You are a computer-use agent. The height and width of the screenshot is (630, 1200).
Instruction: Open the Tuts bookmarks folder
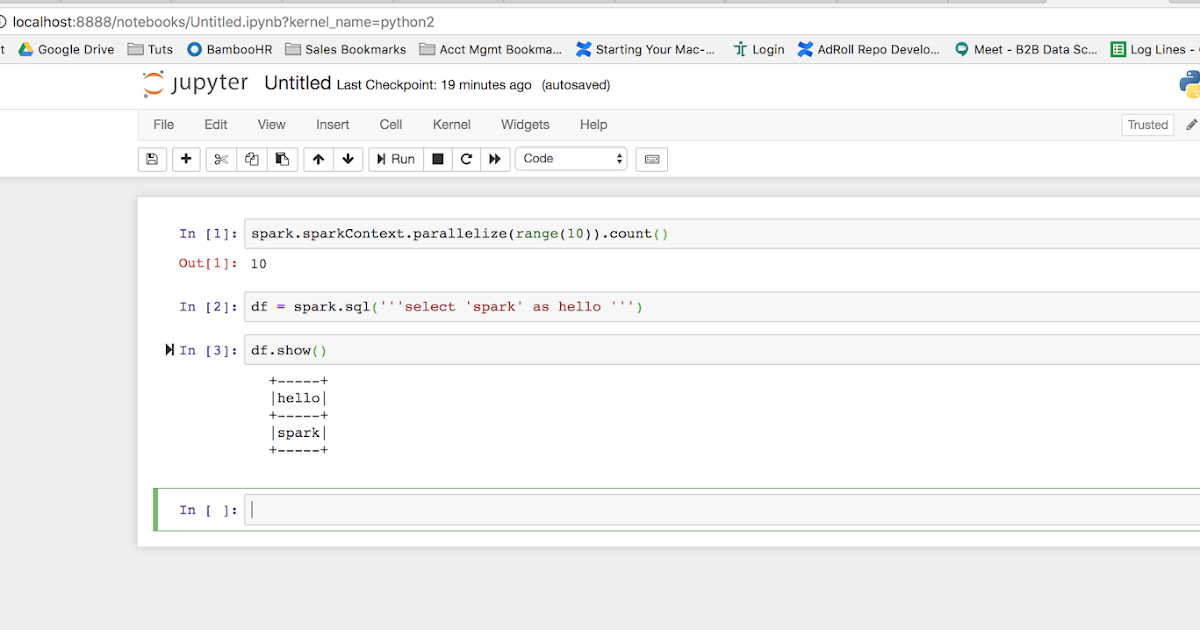(150, 49)
